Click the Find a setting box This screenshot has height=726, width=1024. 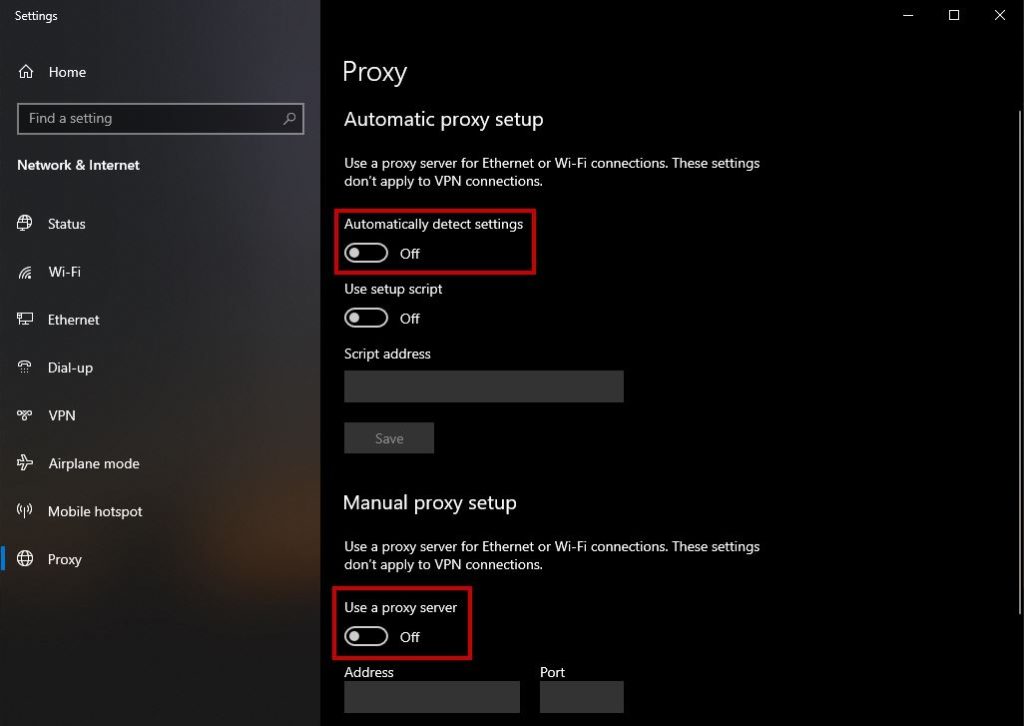150,118
